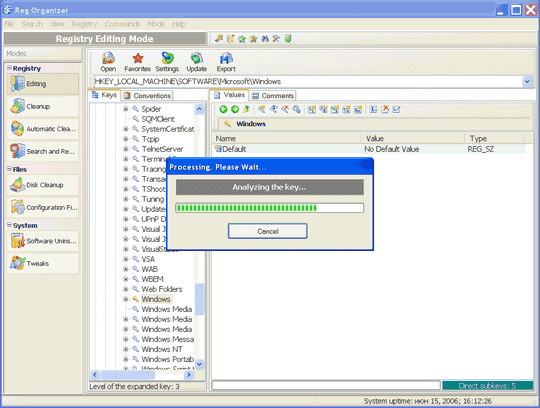Click the crossed tools icon in top toolbar
The height and width of the screenshot is (408, 540).
click(276, 39)
